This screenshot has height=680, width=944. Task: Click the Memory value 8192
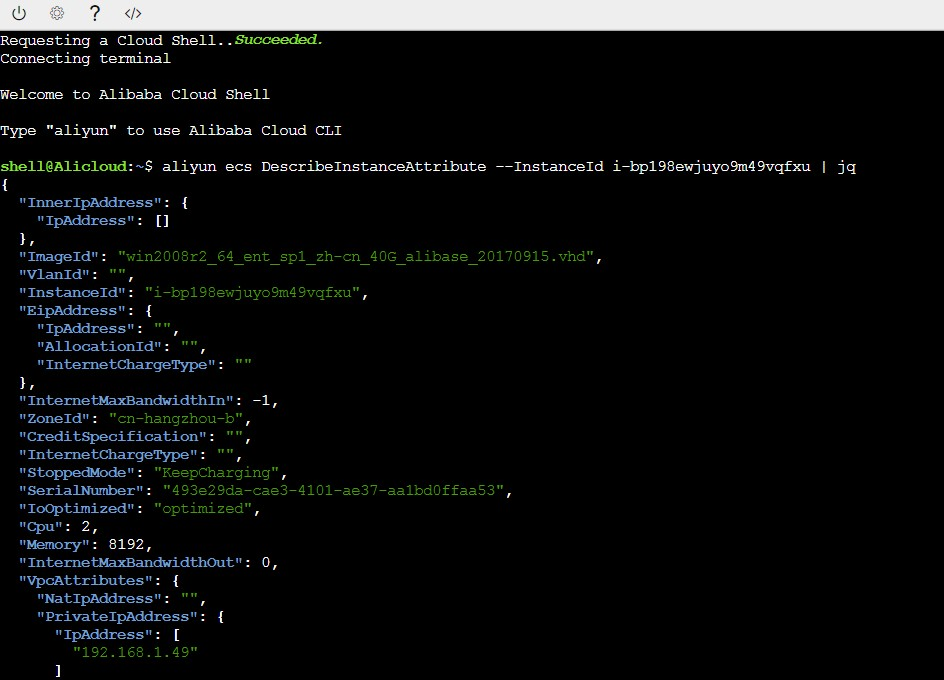tap(126, 544)
